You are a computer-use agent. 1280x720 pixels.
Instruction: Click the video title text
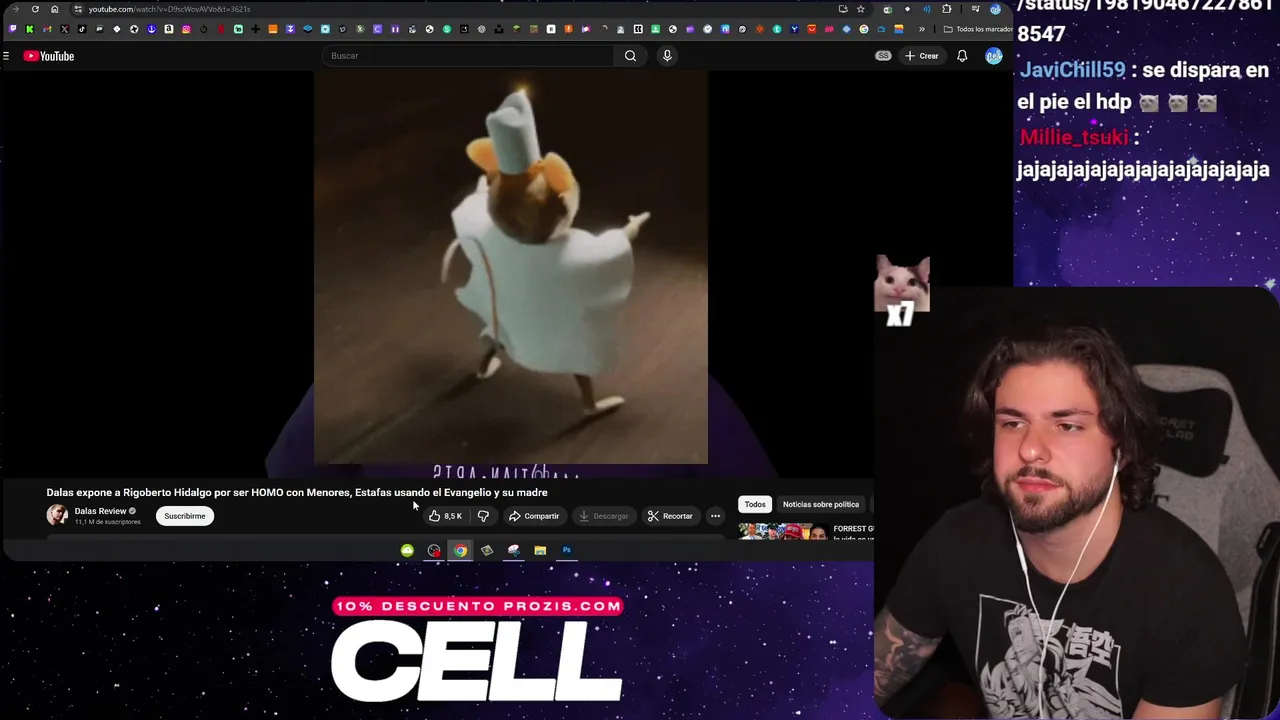click(x=297, y=492)
